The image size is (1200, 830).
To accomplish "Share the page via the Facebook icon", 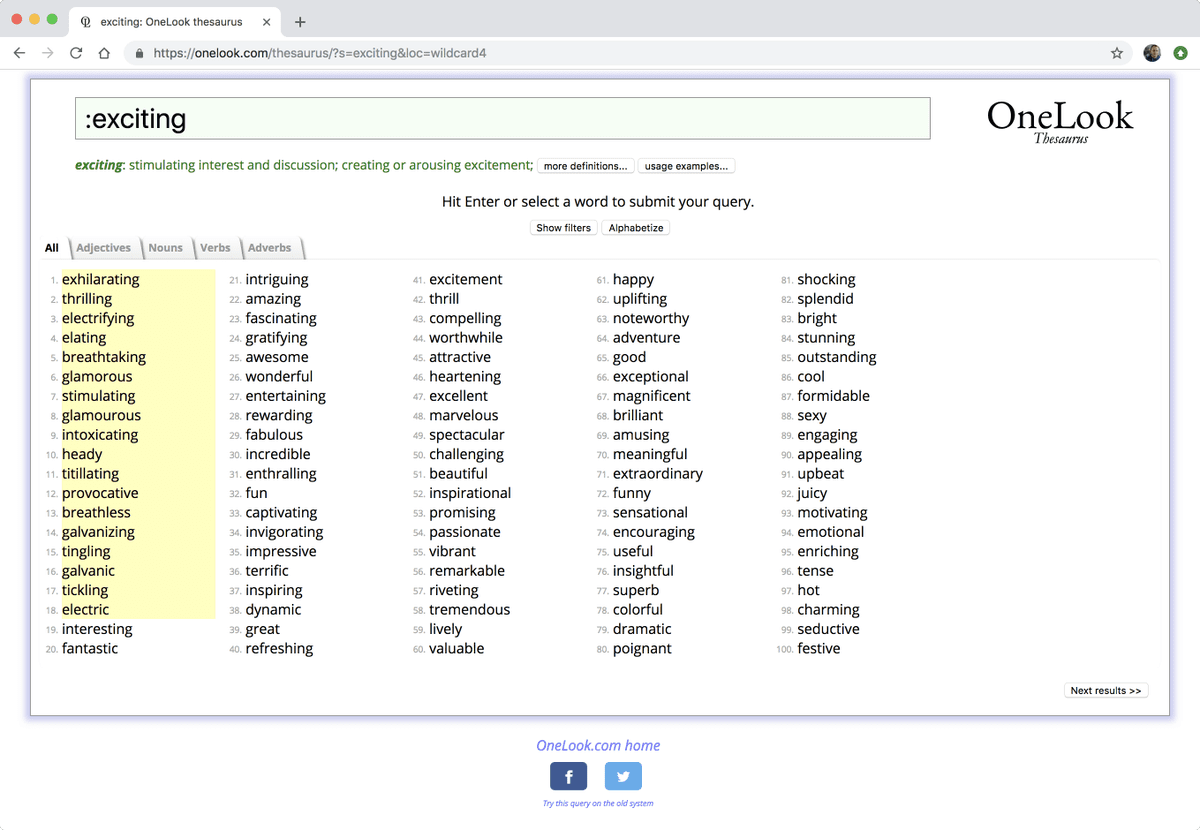I will (568, 776).
